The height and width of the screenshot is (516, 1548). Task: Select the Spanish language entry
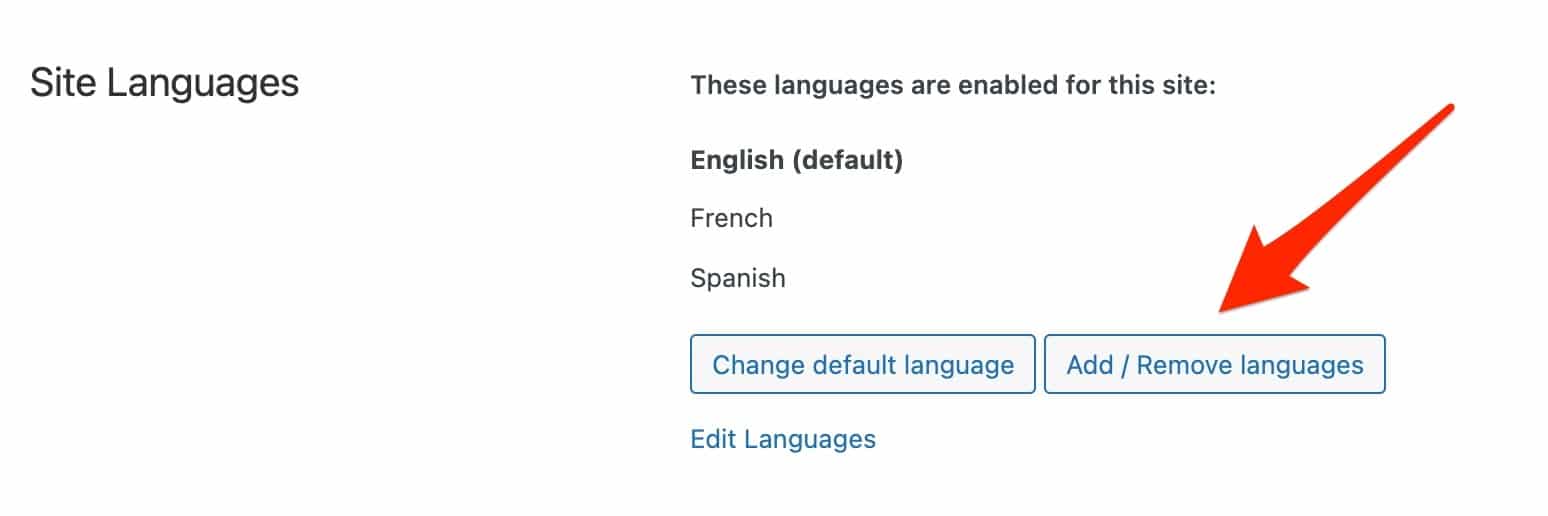pyautogui.click(x=738, y=278)
